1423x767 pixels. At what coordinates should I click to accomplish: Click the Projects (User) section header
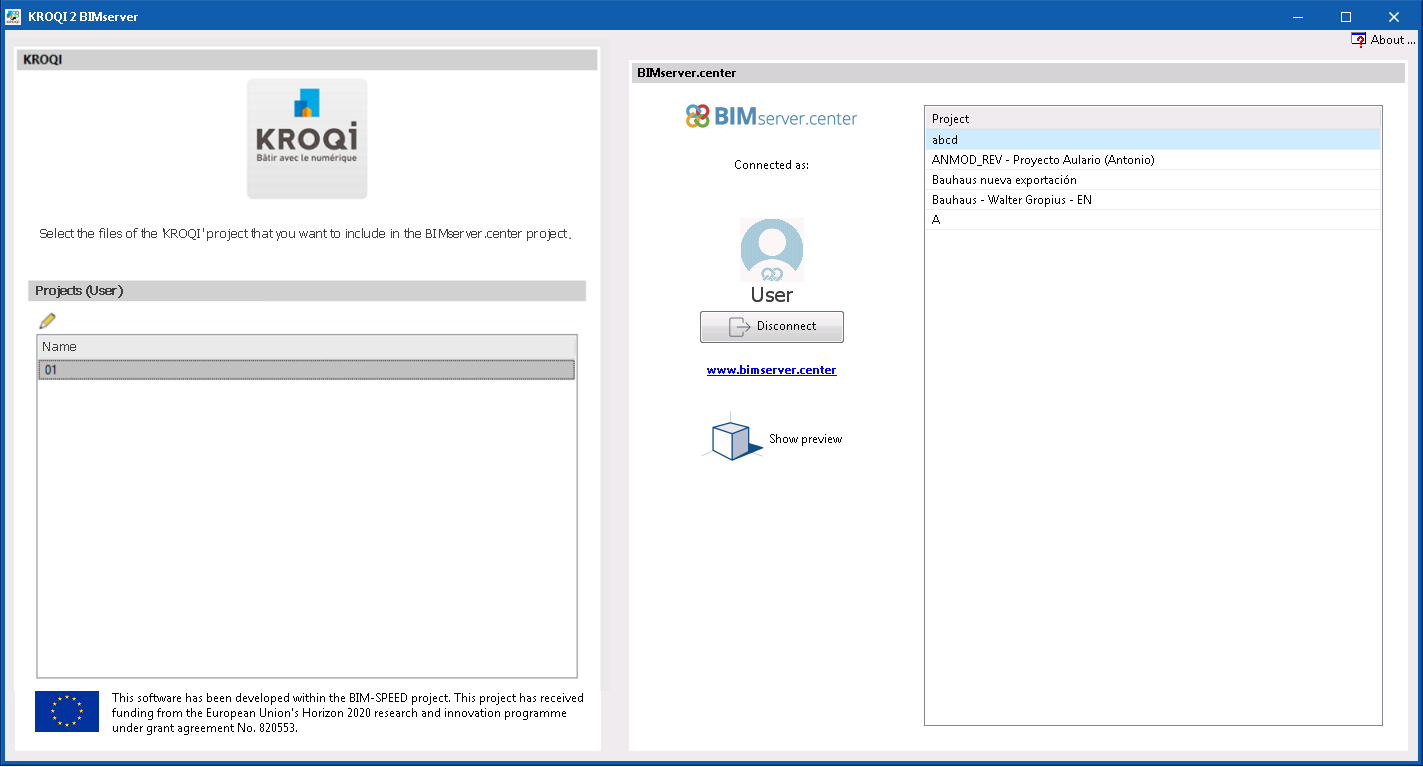pos(306,291)
